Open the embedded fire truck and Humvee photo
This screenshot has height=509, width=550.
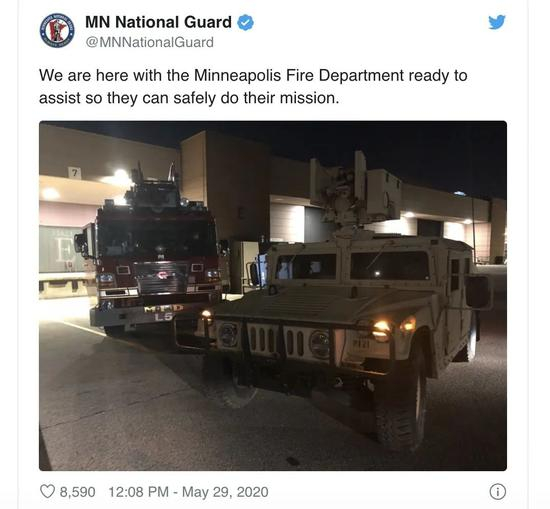273,295
